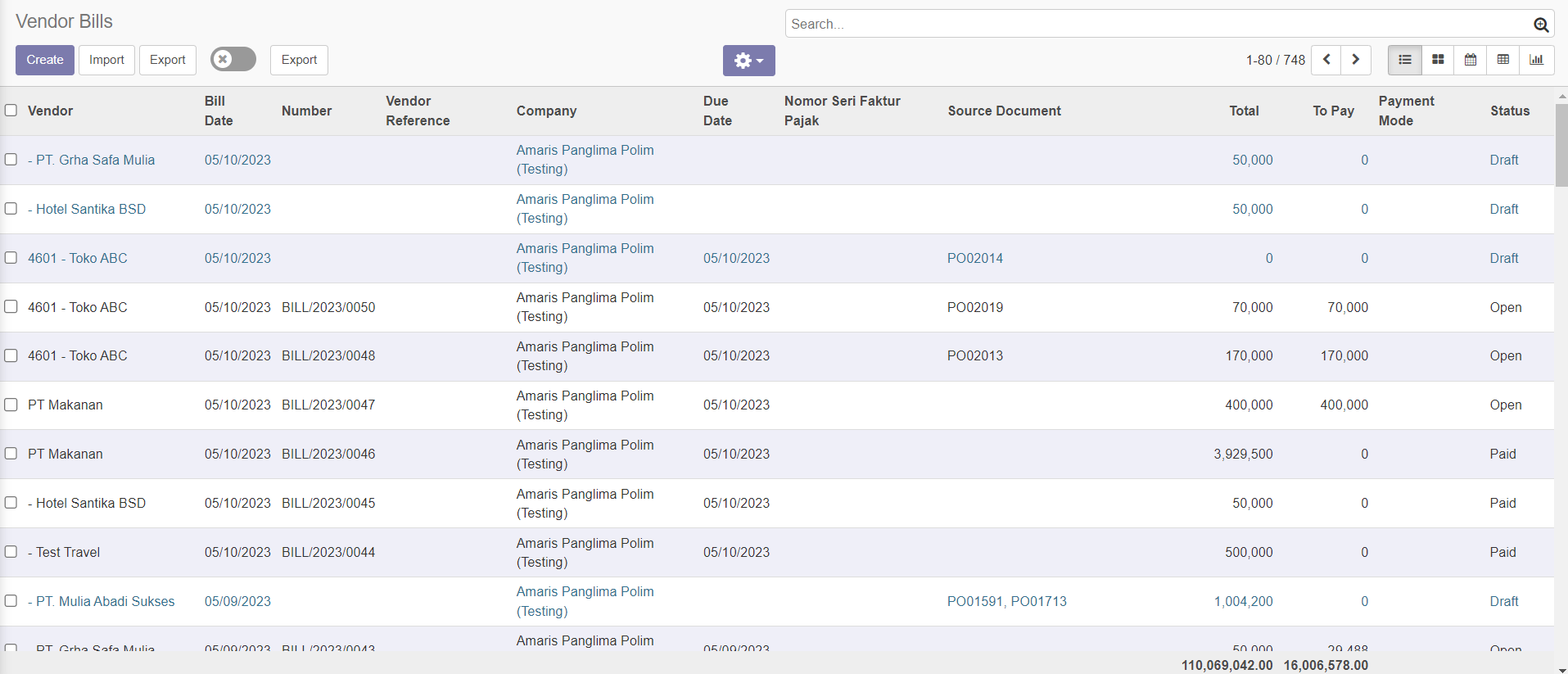Click bill number BILL/2023/0050
1568x674 pixels.
click(x=328, y=307)
